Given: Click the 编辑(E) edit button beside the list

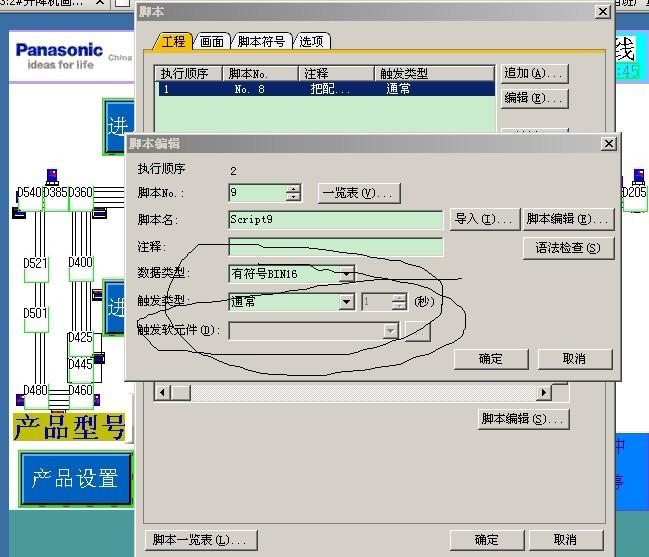Looking at the screenshot, I should pyautogui.click(x=534, y=98).
